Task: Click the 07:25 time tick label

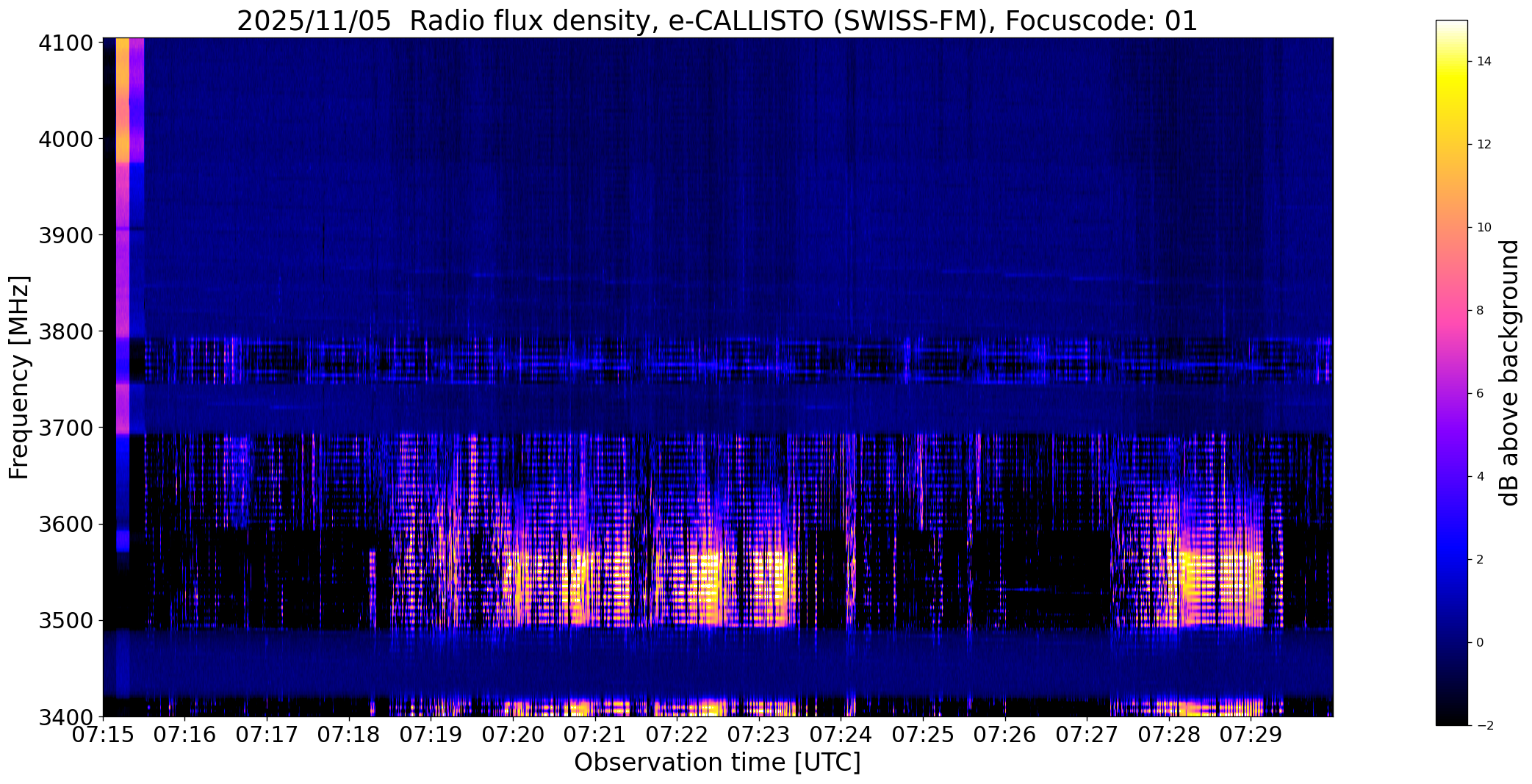Action: 924,735
